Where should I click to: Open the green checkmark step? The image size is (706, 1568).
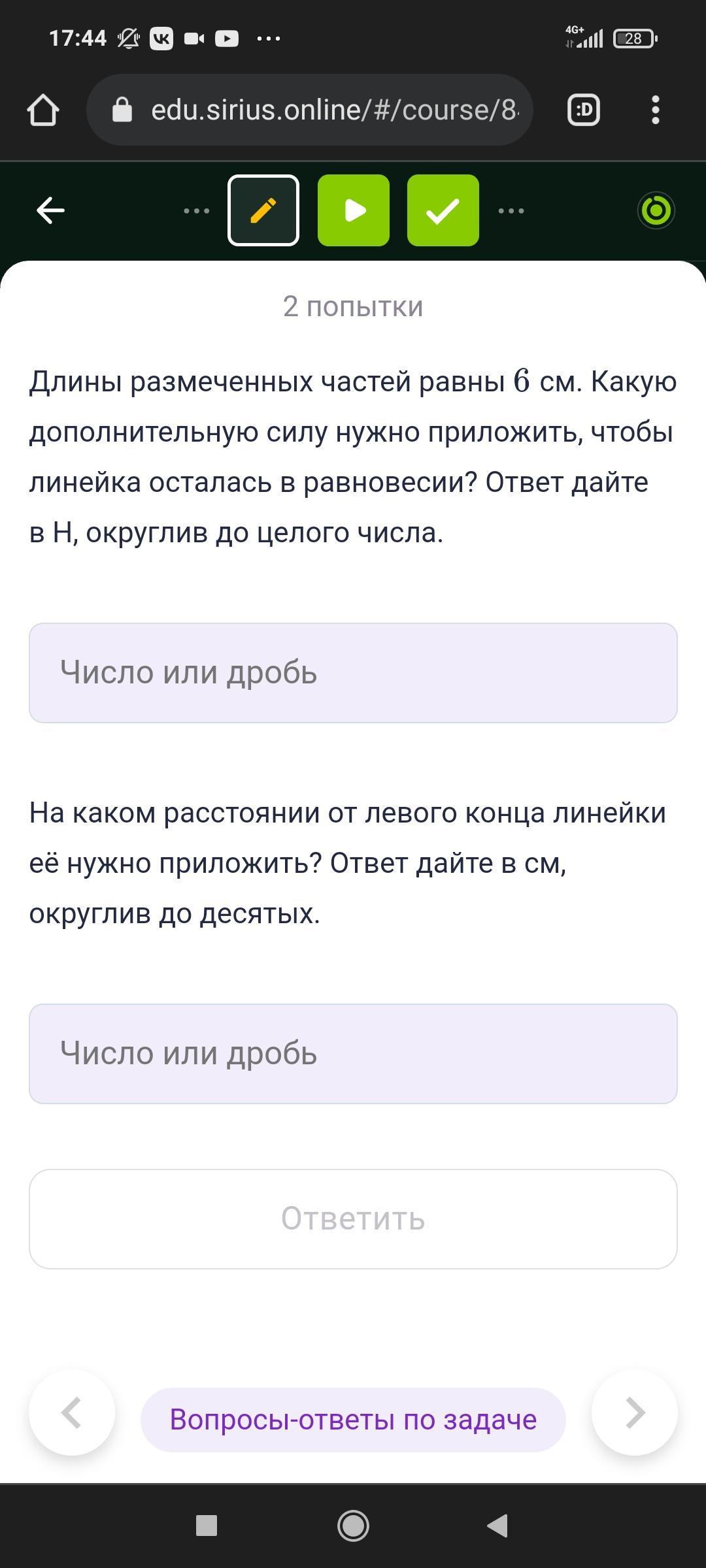[x=443, y=210]
